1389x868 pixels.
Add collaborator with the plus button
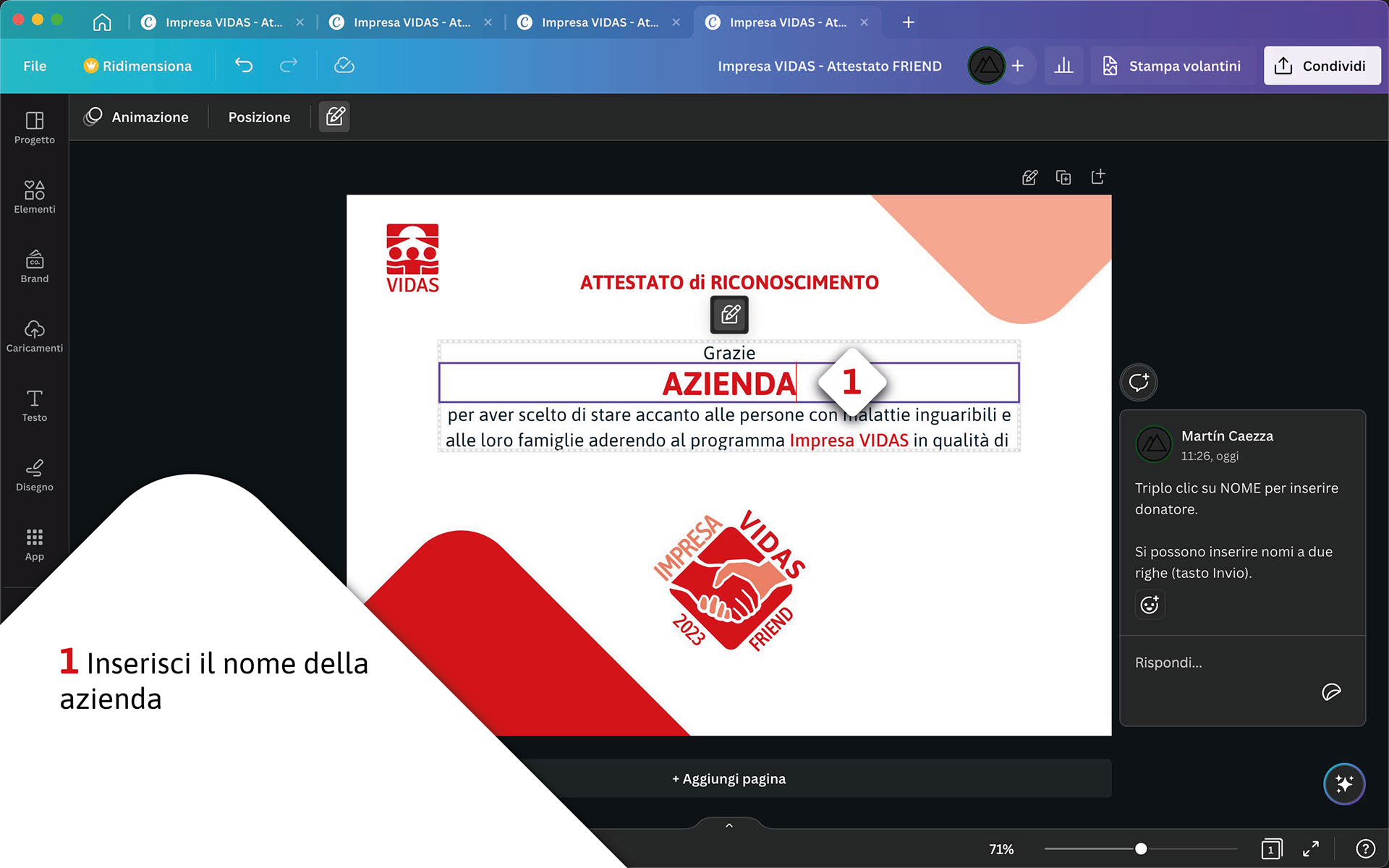[1017, 66]
